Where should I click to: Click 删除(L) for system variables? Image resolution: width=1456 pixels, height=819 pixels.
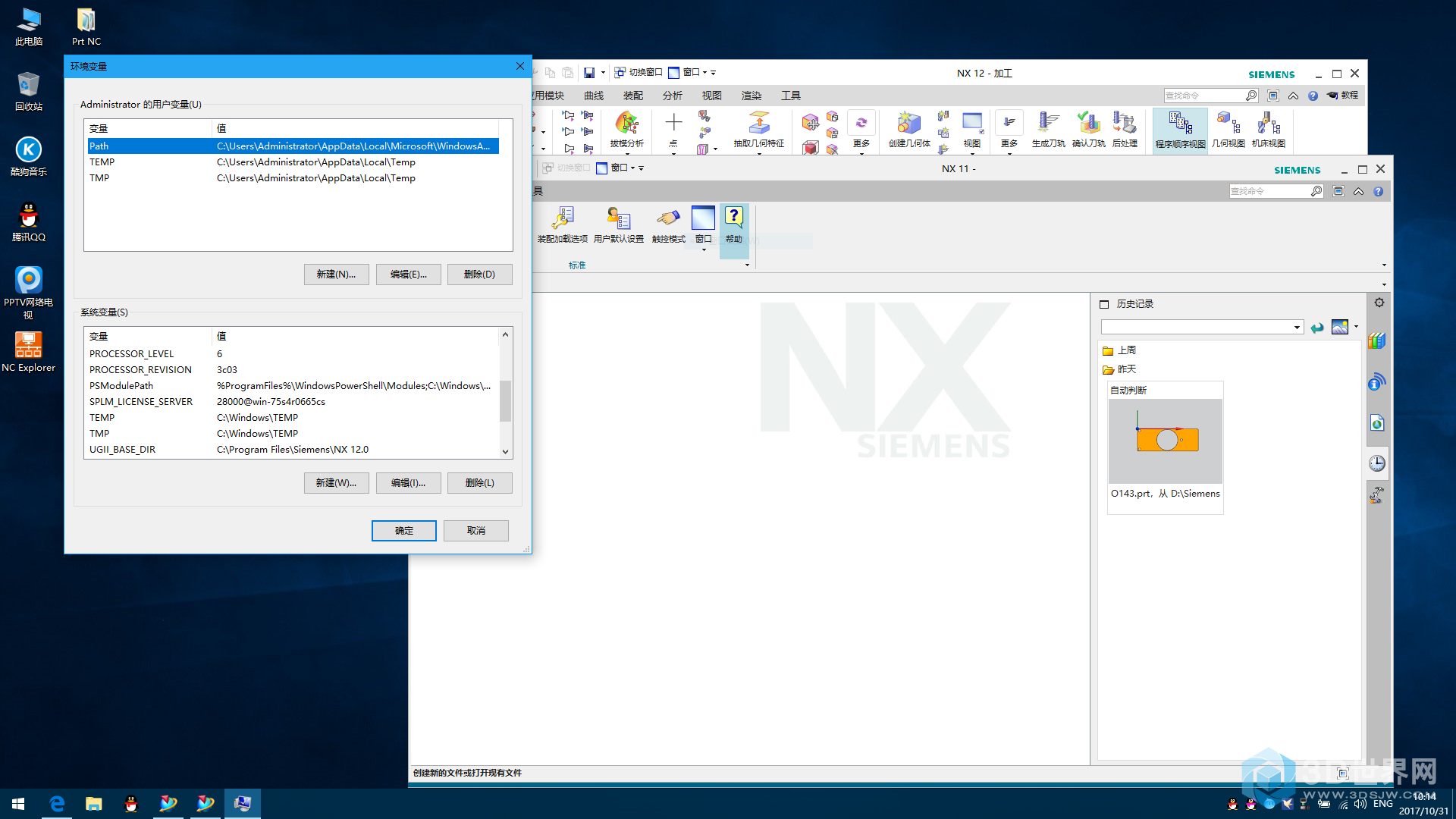click(x=479, y=483)
